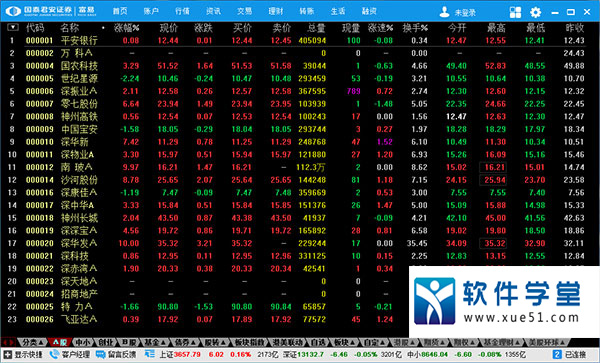Open the 交易 menu
The image size is (600, 363).
(245, 11)
